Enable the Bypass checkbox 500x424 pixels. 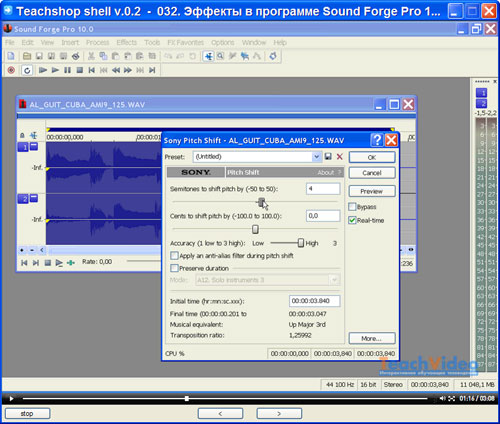[x=352, y=207]
